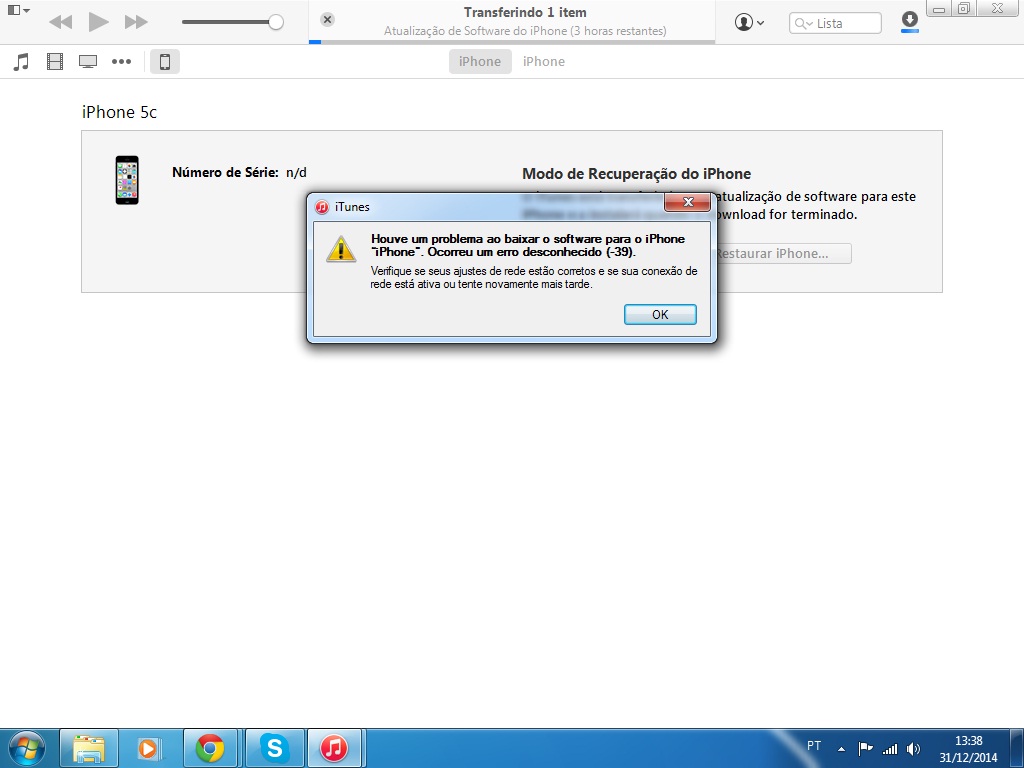Open the Movies library icon

tap(55, 62)
